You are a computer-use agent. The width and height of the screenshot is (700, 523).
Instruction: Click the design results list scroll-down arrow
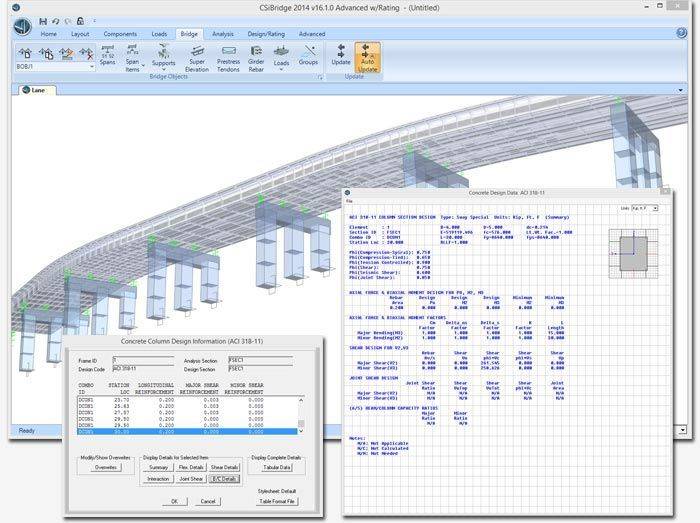tap(301, 431)
